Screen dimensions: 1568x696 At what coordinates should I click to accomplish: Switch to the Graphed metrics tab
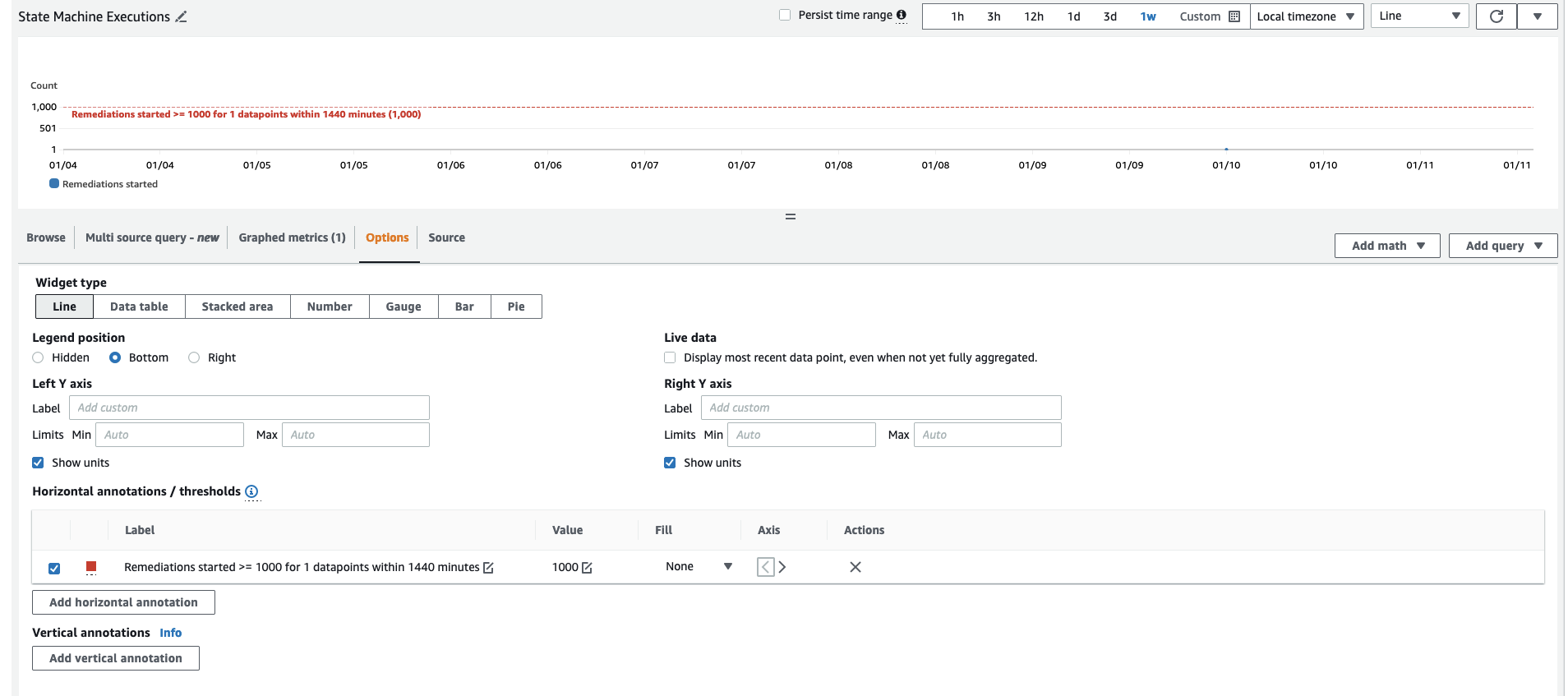click(292, 237)
